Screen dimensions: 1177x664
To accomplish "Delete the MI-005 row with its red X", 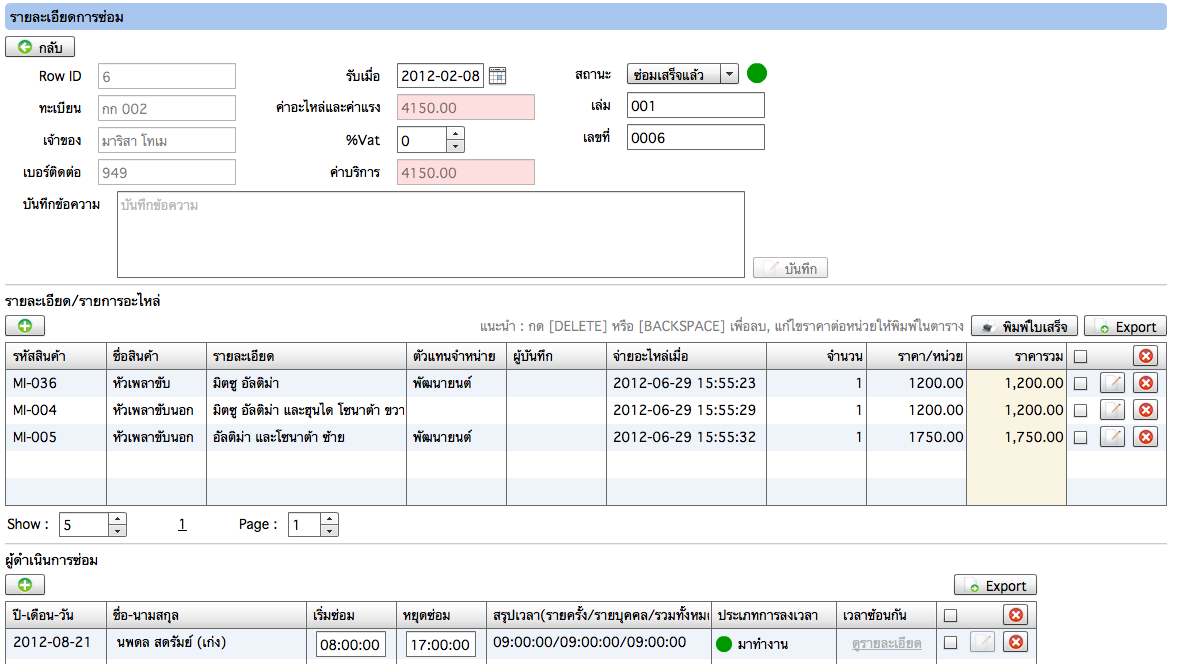I will (x=1145, y=437).
